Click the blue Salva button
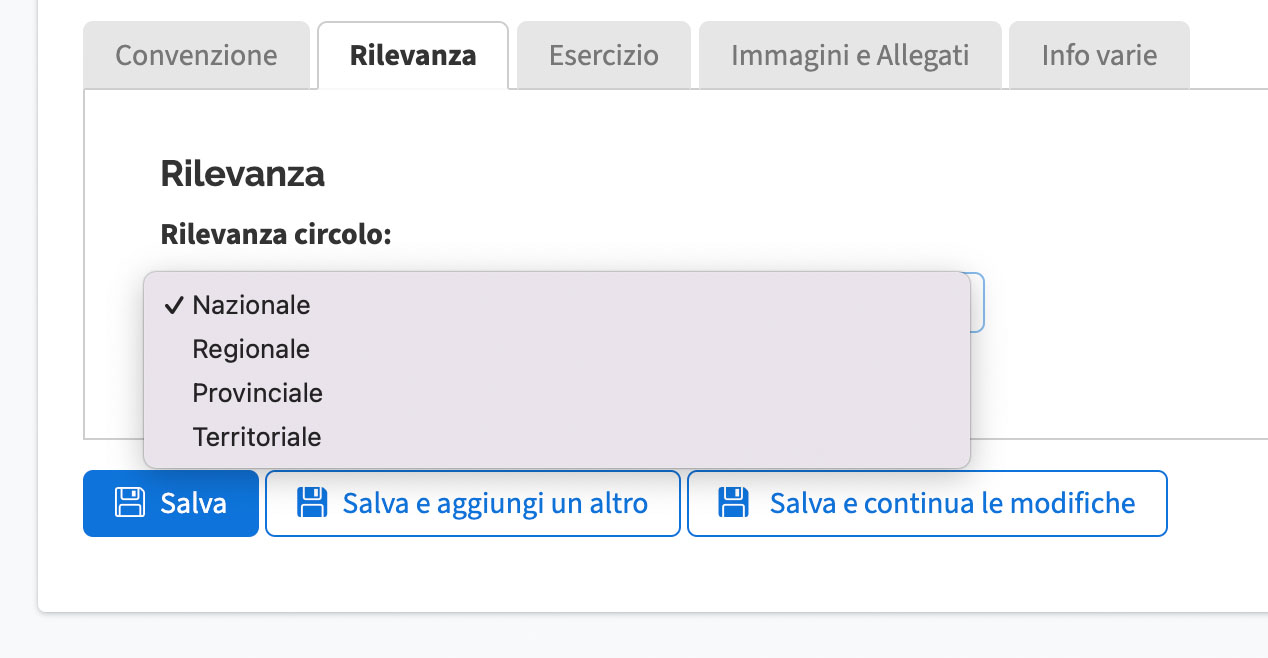The height and width of the screenshot is (658, 1268). pos(171,503)
